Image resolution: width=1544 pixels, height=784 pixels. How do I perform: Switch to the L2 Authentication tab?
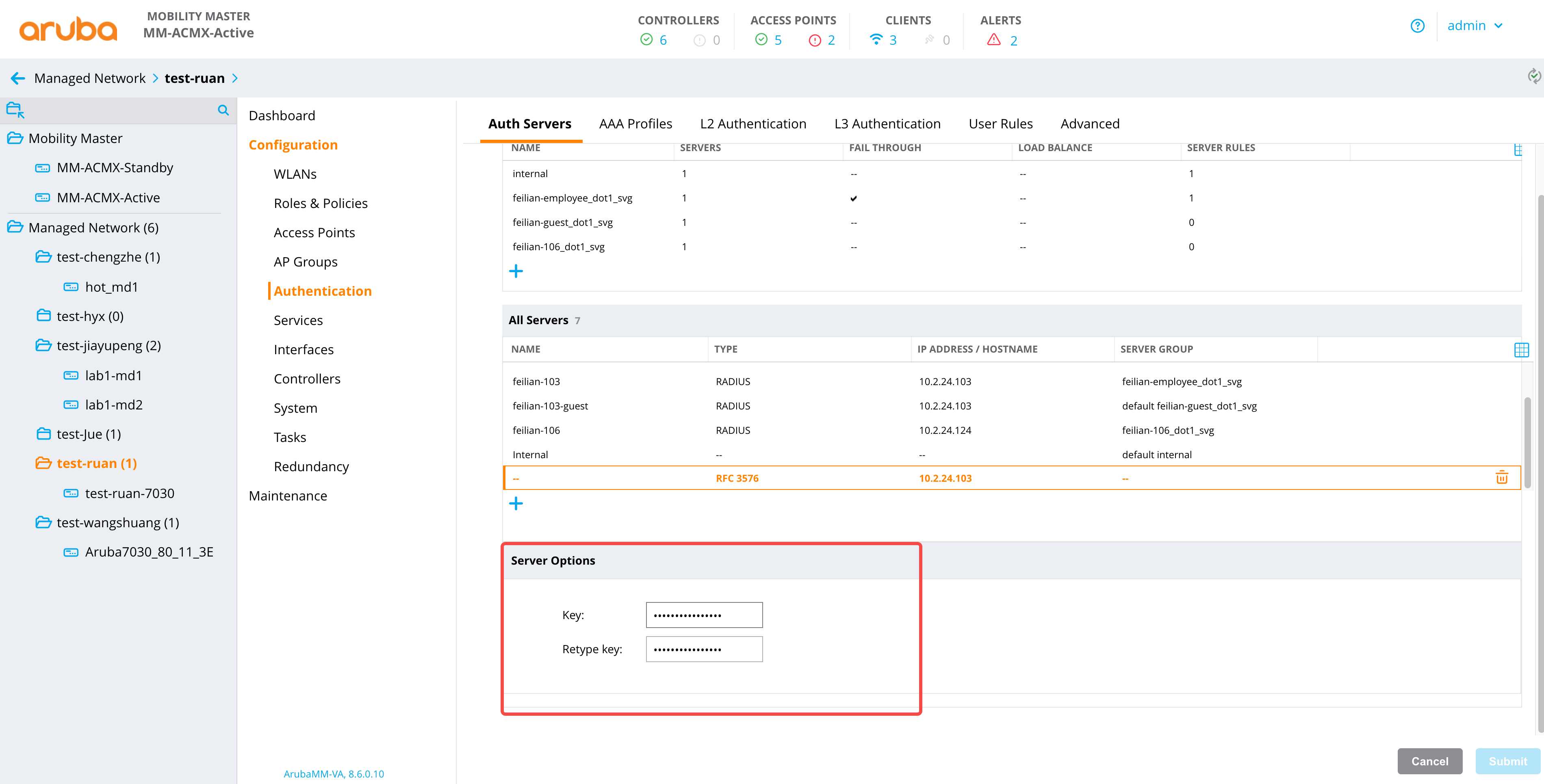coord(753,124)
